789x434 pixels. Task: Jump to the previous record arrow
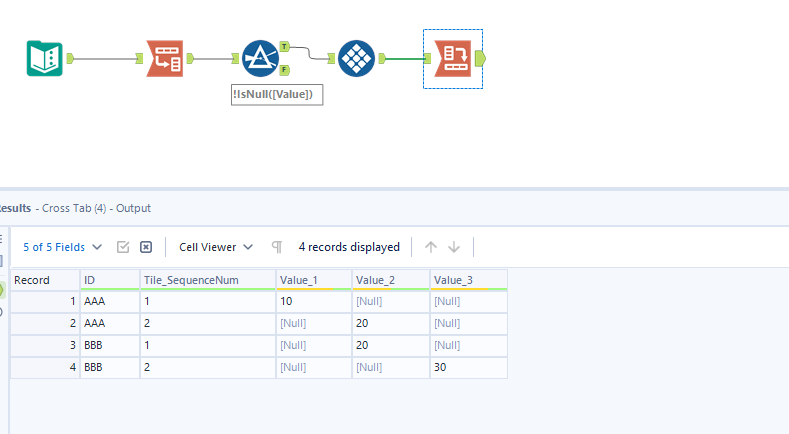pyautogui.click(x=431, y=247)
